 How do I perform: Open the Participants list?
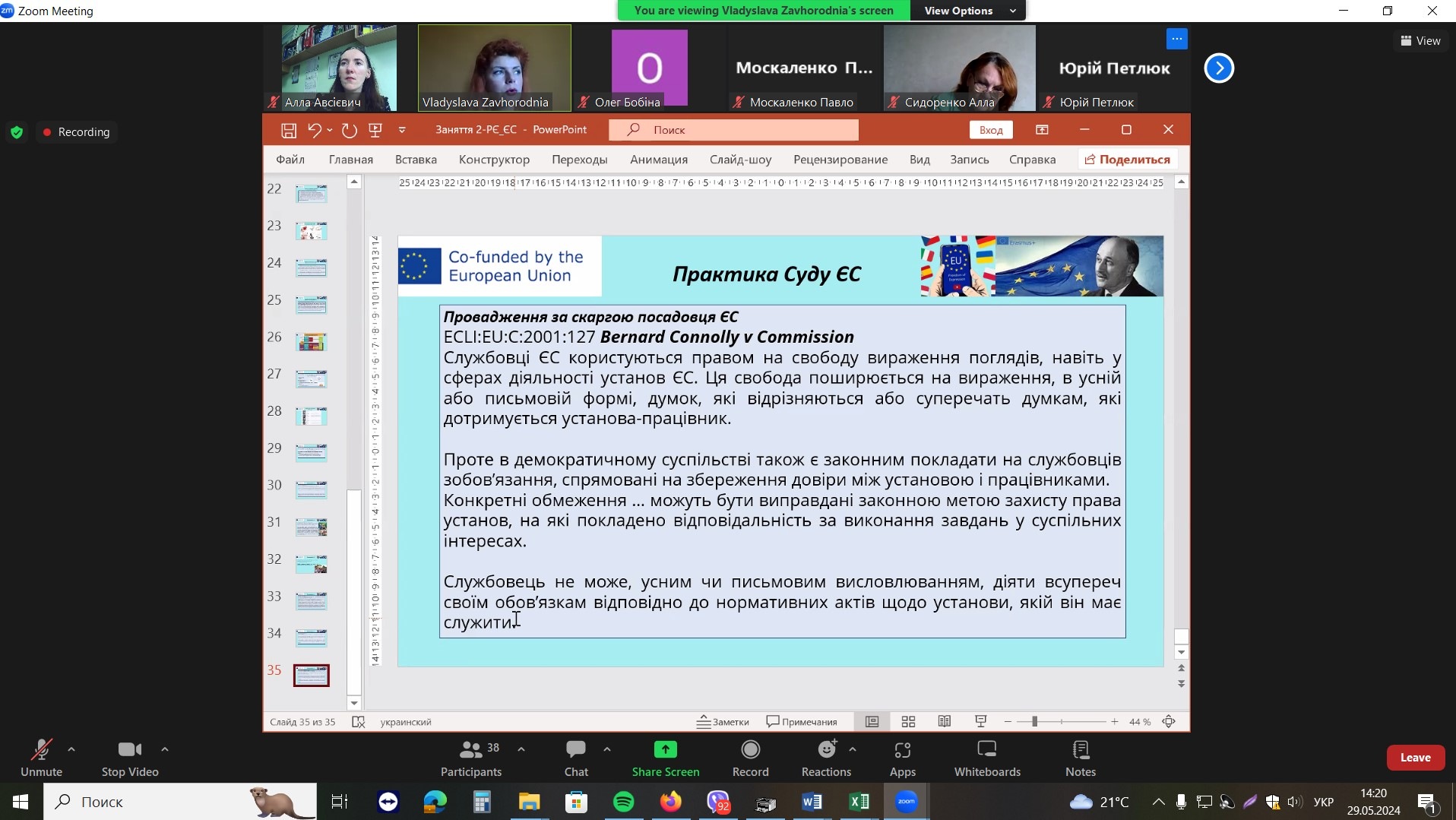(471, 758)
